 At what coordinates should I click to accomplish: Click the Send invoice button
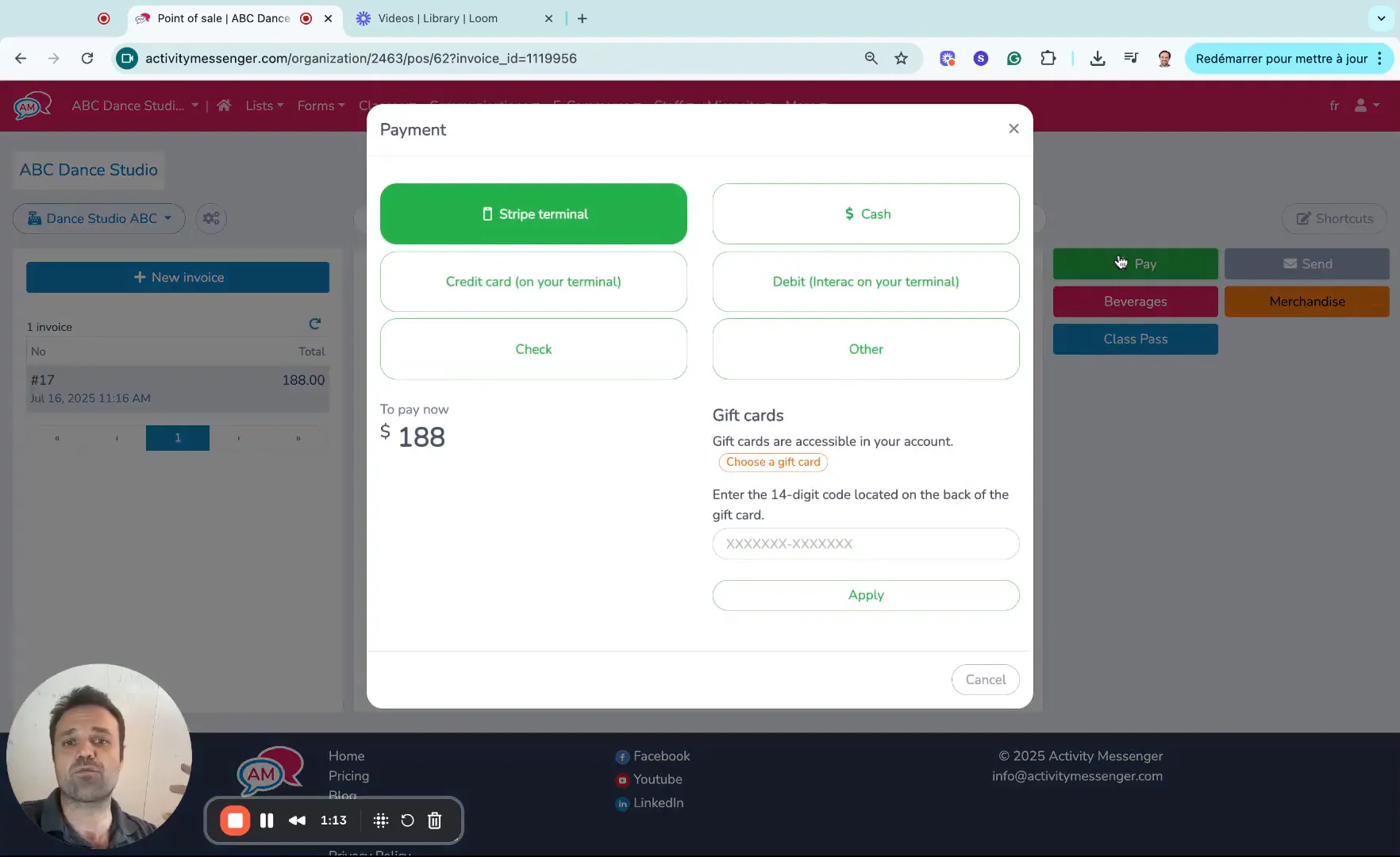[1306, 263]
